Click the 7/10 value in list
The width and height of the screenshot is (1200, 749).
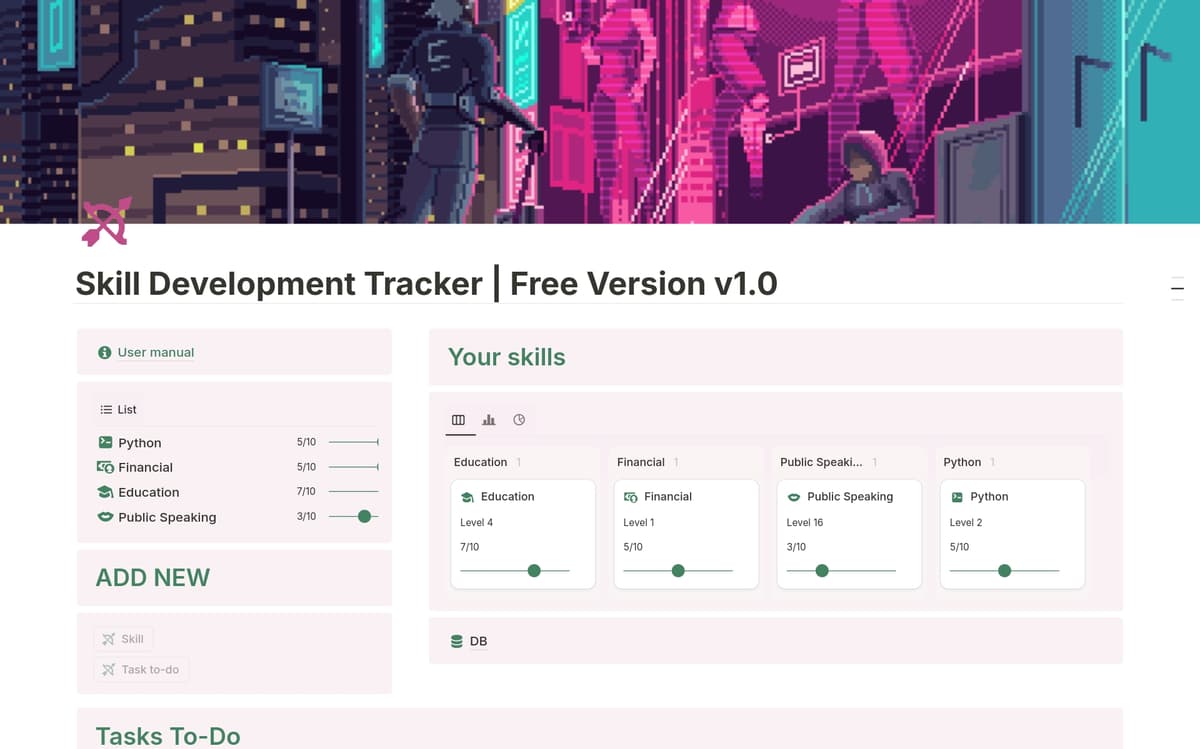(306, 492)
